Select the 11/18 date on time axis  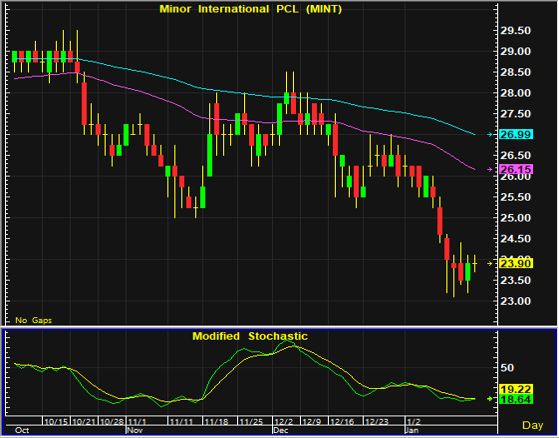[x=216, y=422]
